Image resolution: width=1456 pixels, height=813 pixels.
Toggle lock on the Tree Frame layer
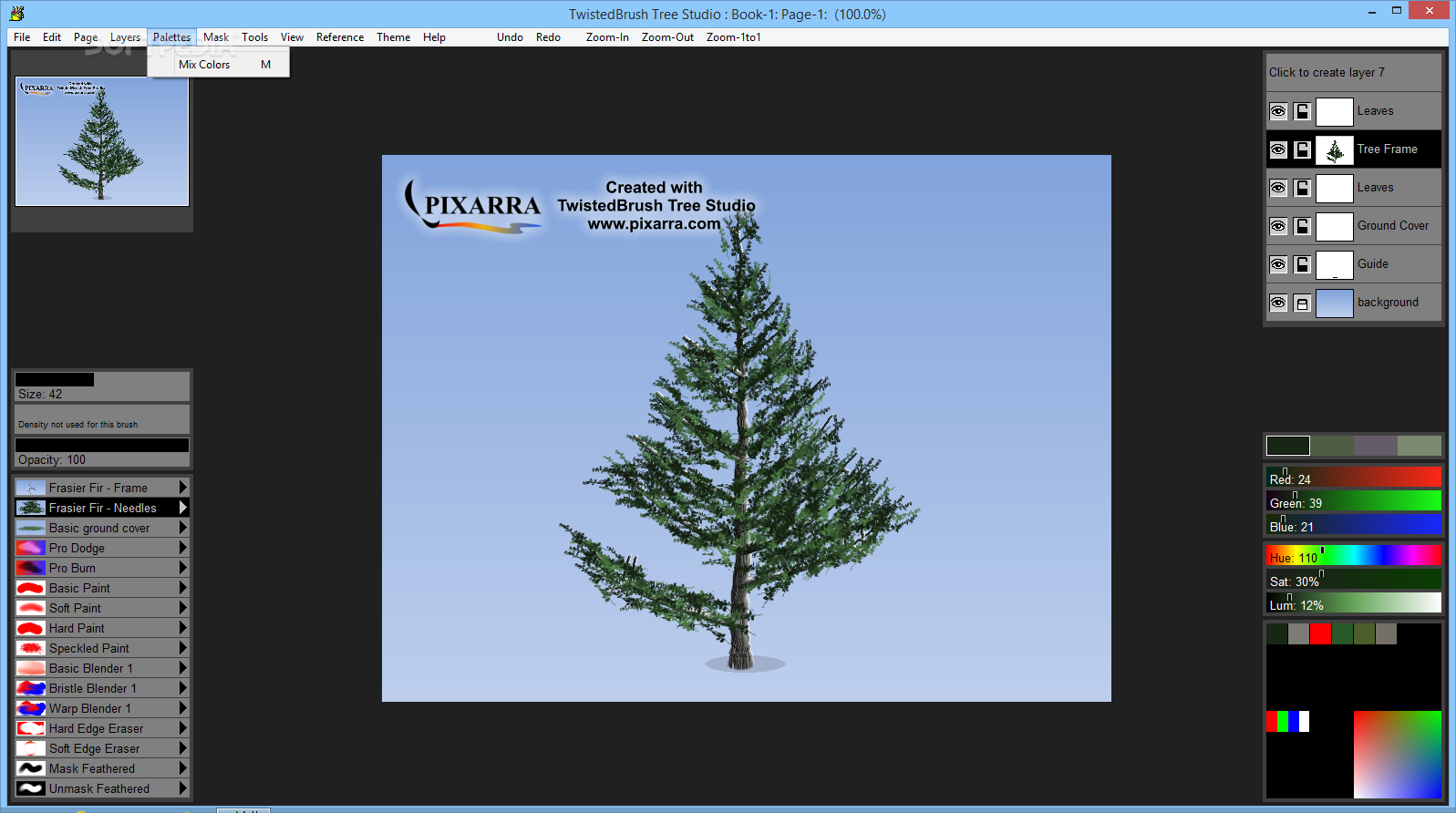tap(1303, 149)
